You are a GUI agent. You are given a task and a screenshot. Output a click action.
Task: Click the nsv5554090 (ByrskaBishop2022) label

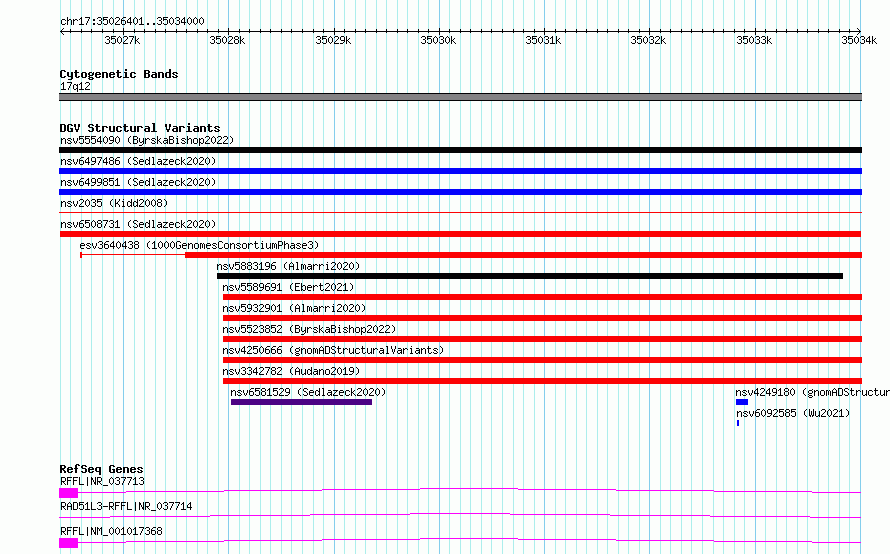point(147,140)
